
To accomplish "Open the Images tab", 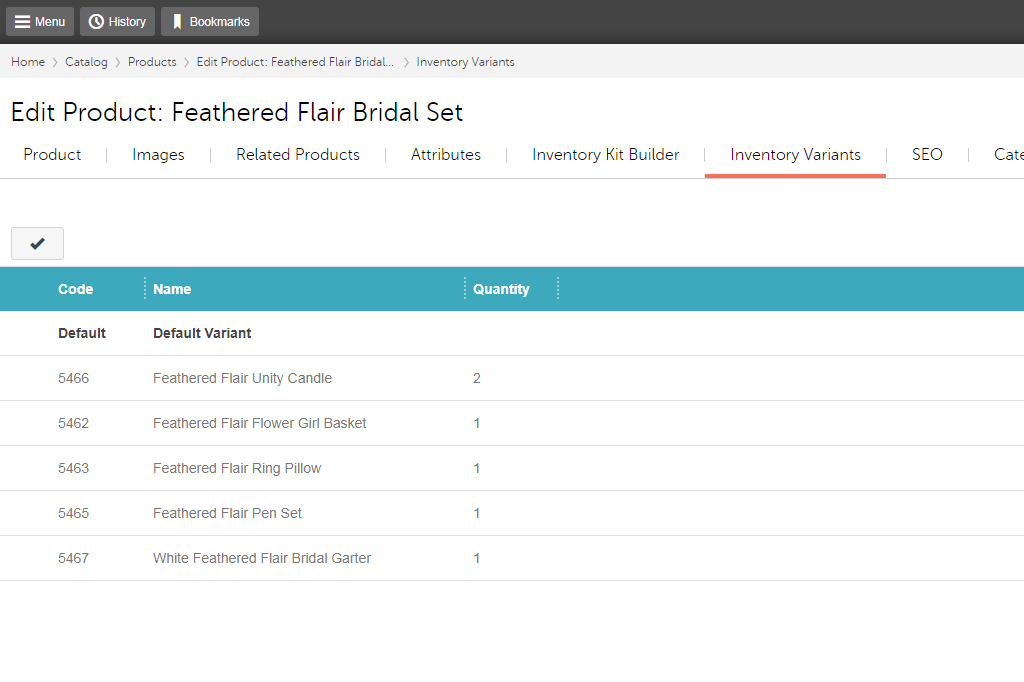I will click(x=158, y=155).
